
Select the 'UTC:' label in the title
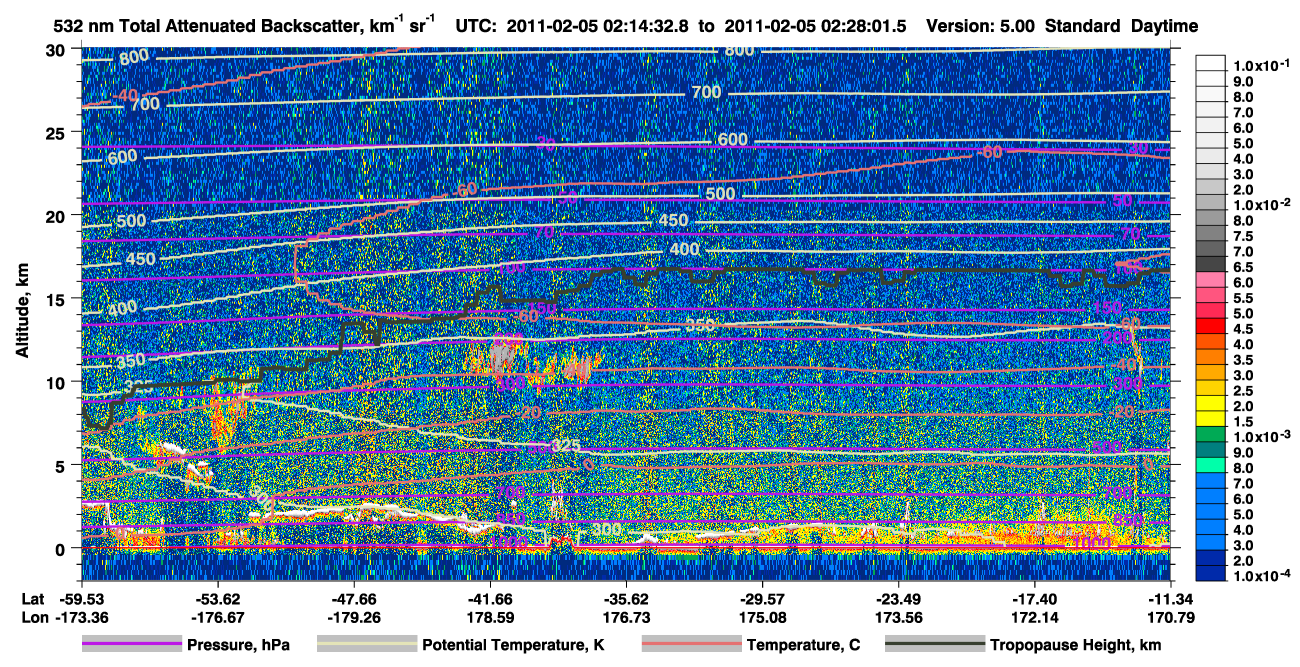coord(474,26)
